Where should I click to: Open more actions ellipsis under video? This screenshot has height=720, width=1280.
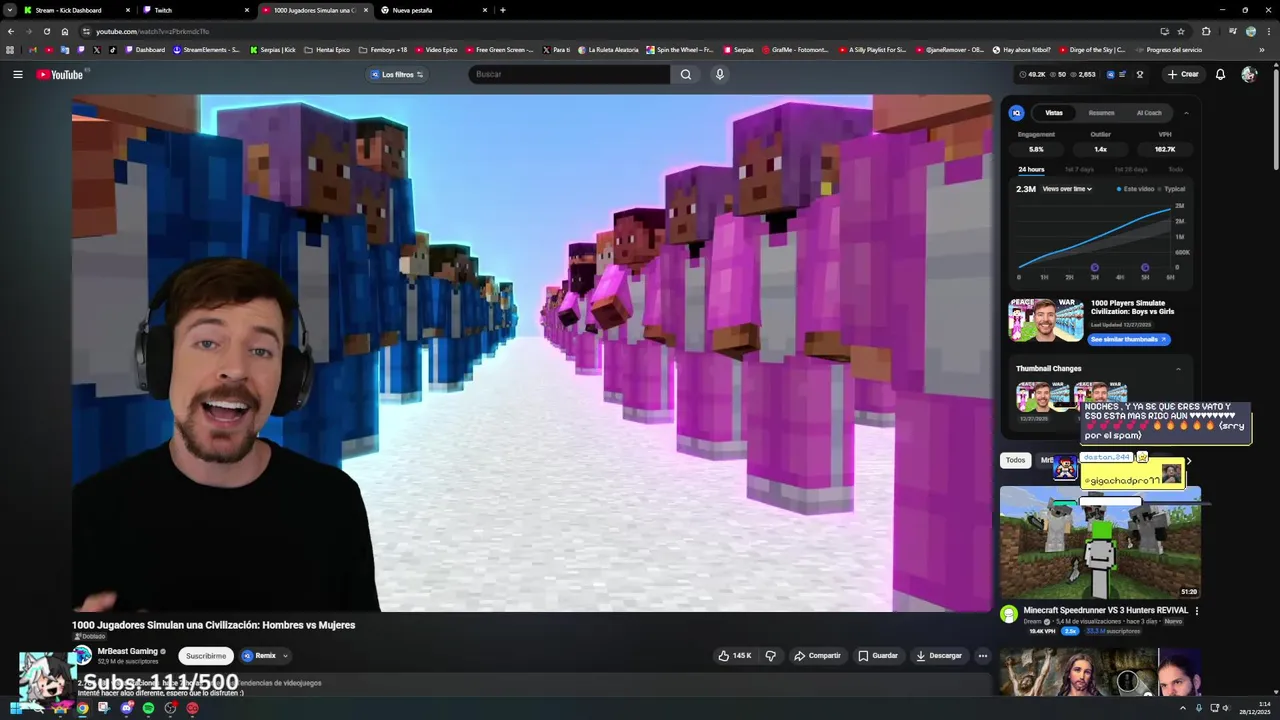982,656
